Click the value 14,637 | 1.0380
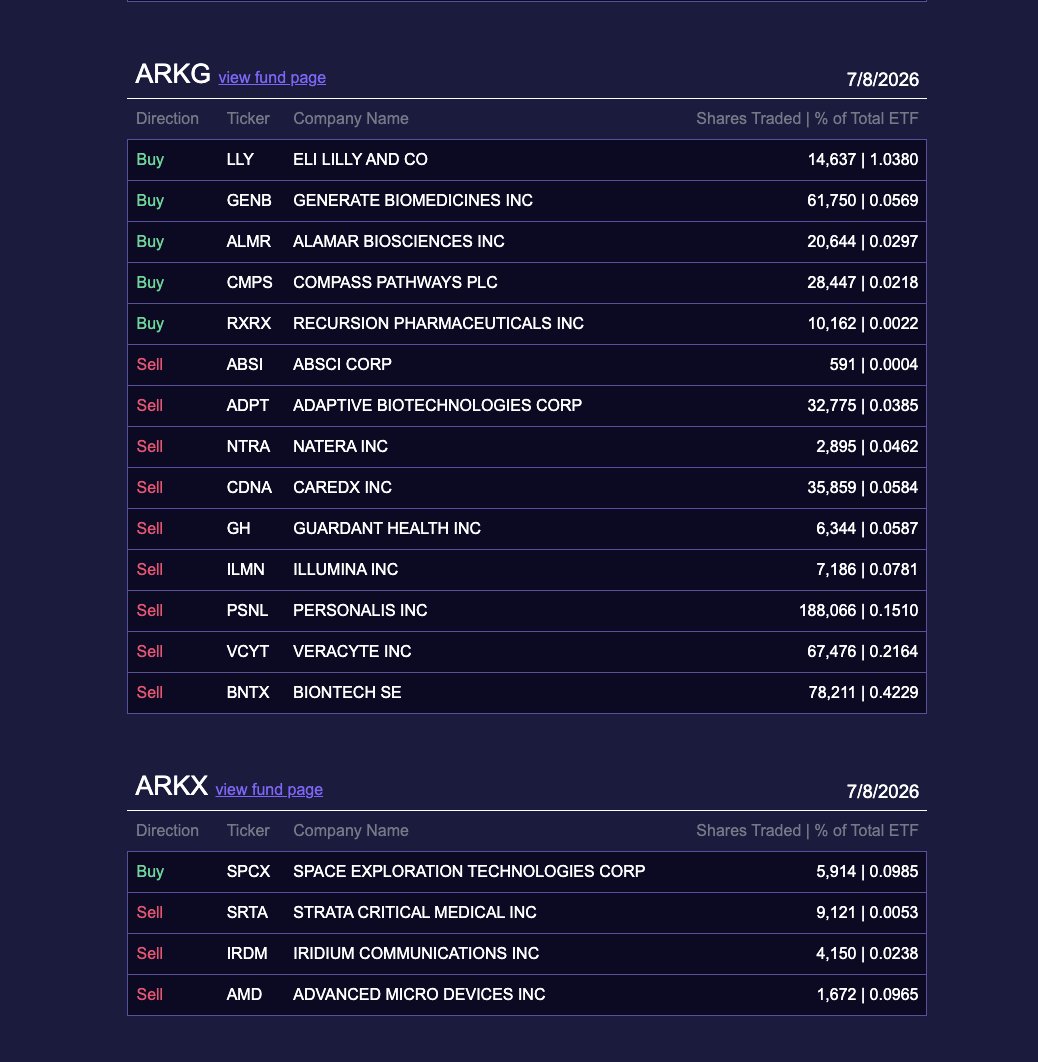The image size is (1038, 1062). [863, 160]
